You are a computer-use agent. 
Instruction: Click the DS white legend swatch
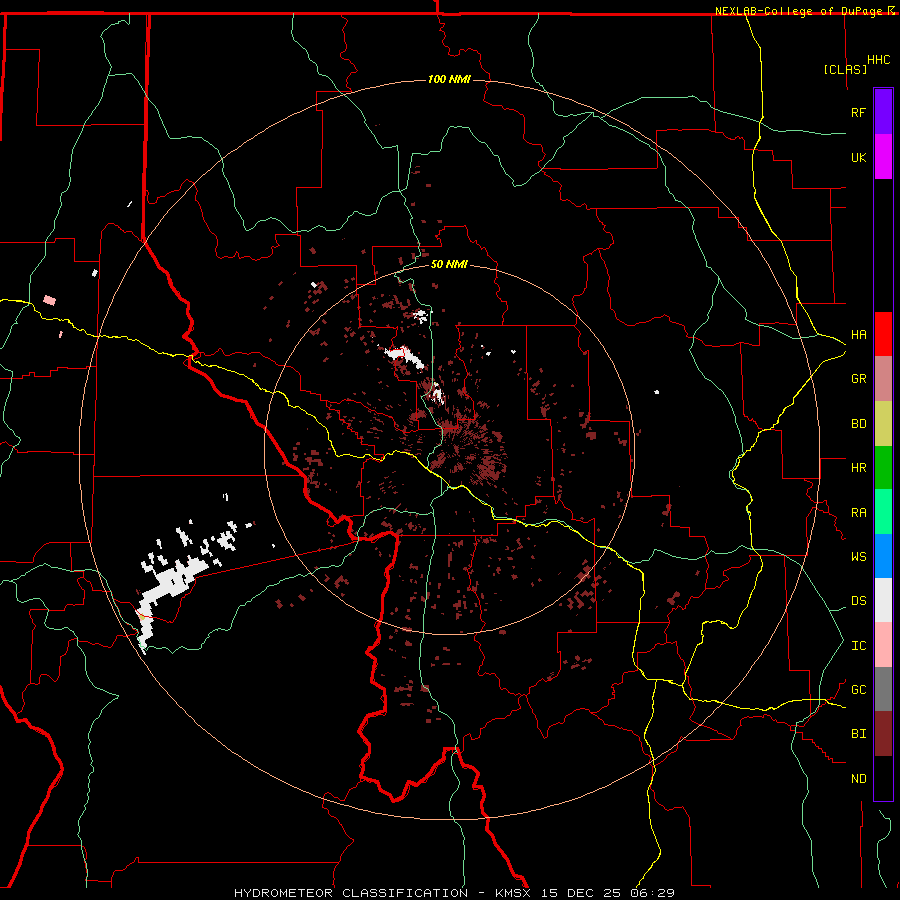[x=883, y=600]
